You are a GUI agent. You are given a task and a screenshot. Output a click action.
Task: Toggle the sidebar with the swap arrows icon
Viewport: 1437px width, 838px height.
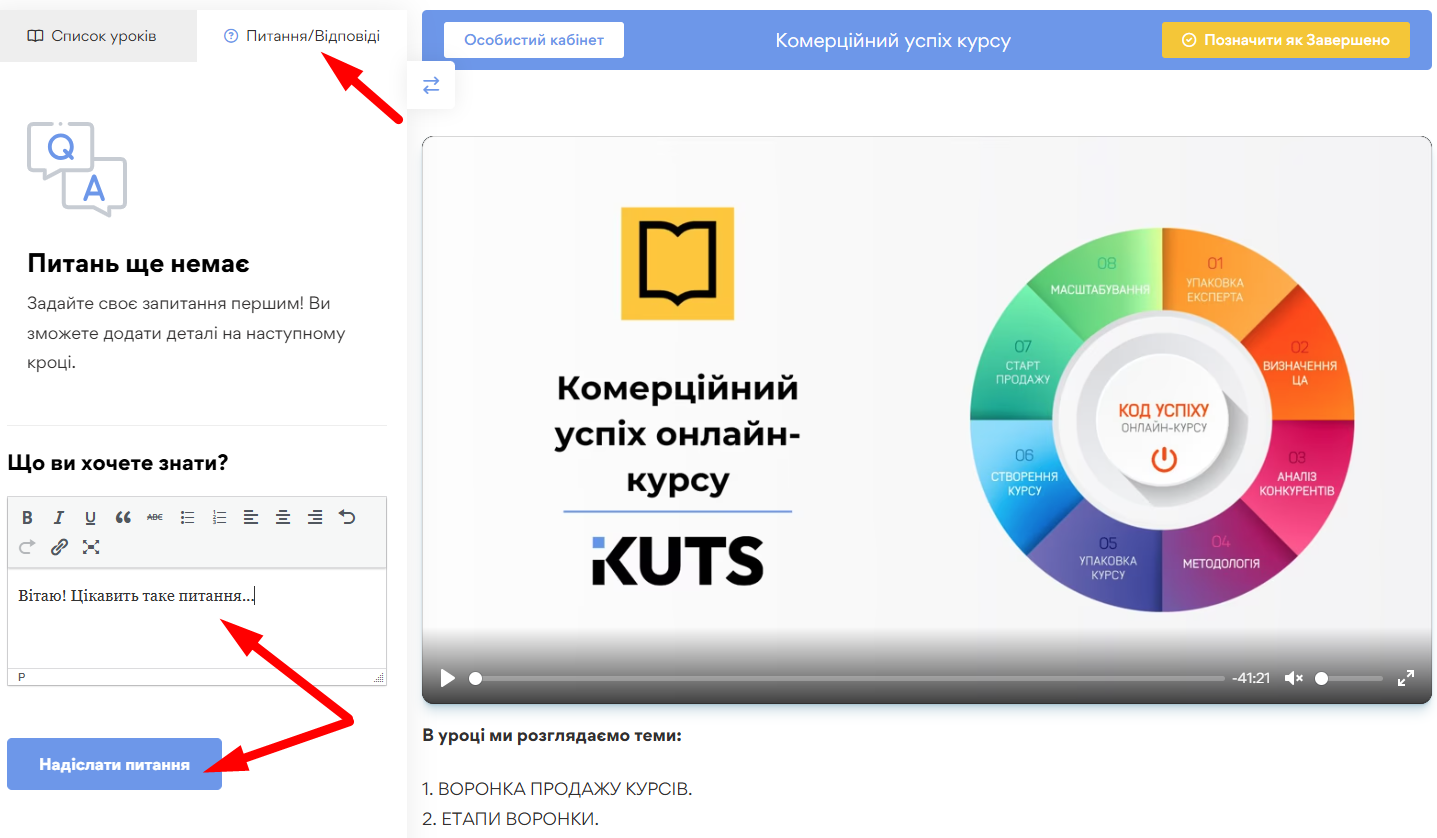[430, 85]
